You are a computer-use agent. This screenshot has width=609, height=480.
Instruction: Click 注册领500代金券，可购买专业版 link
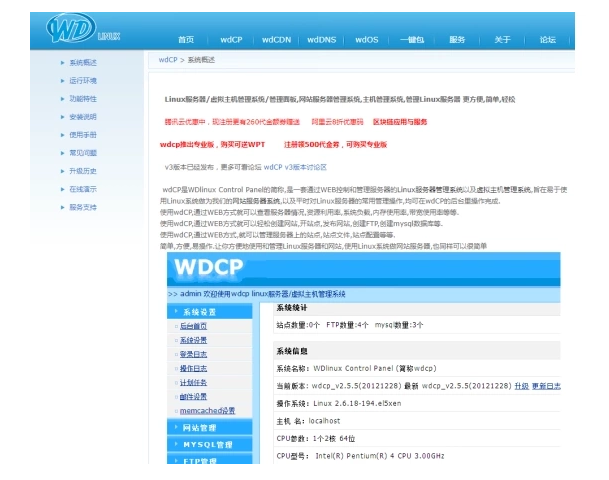coord(335,144)
